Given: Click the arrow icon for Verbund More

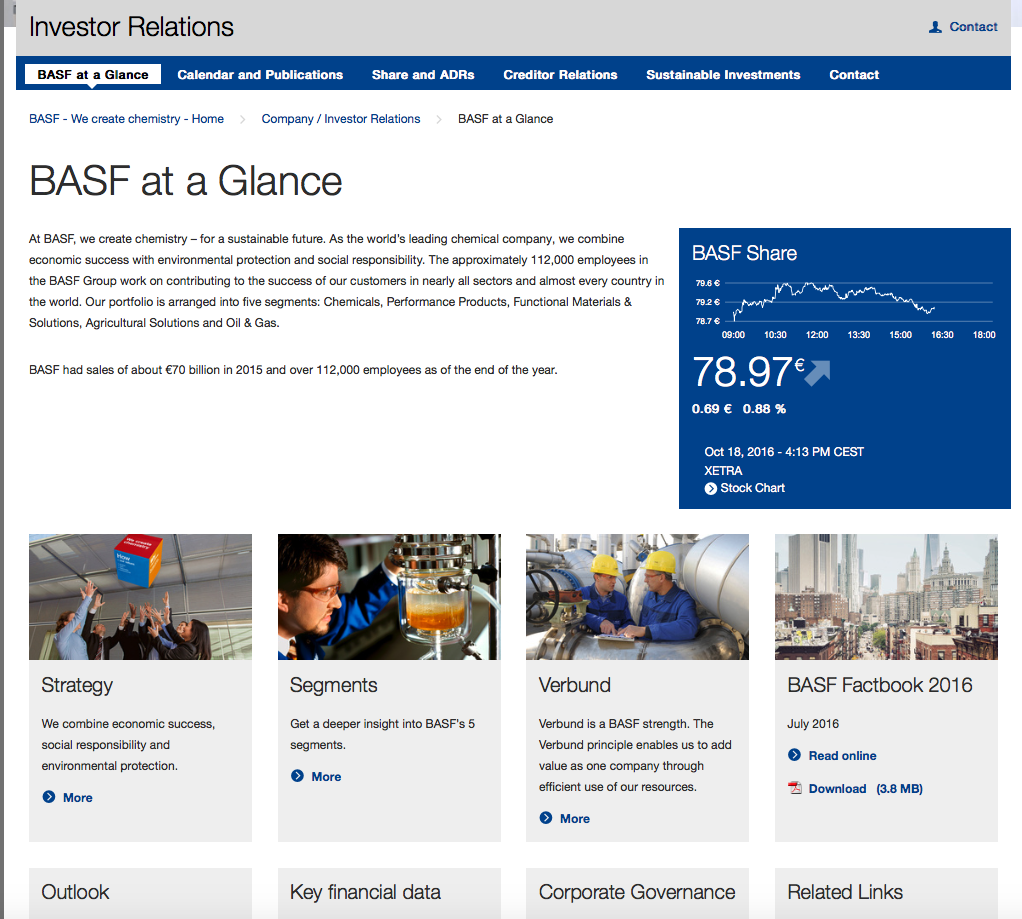Looking at the screenshot, I should tap(546, 817).
